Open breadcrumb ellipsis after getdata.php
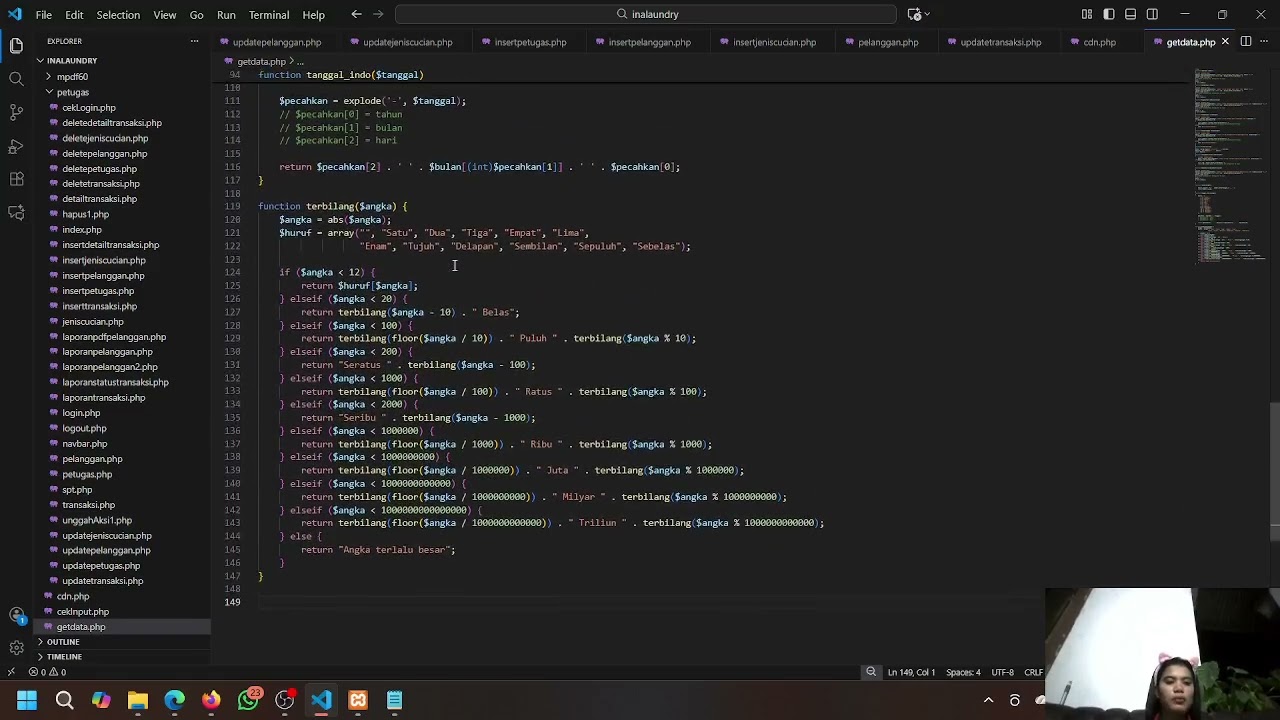1280x720 pixels. [299, 61]
